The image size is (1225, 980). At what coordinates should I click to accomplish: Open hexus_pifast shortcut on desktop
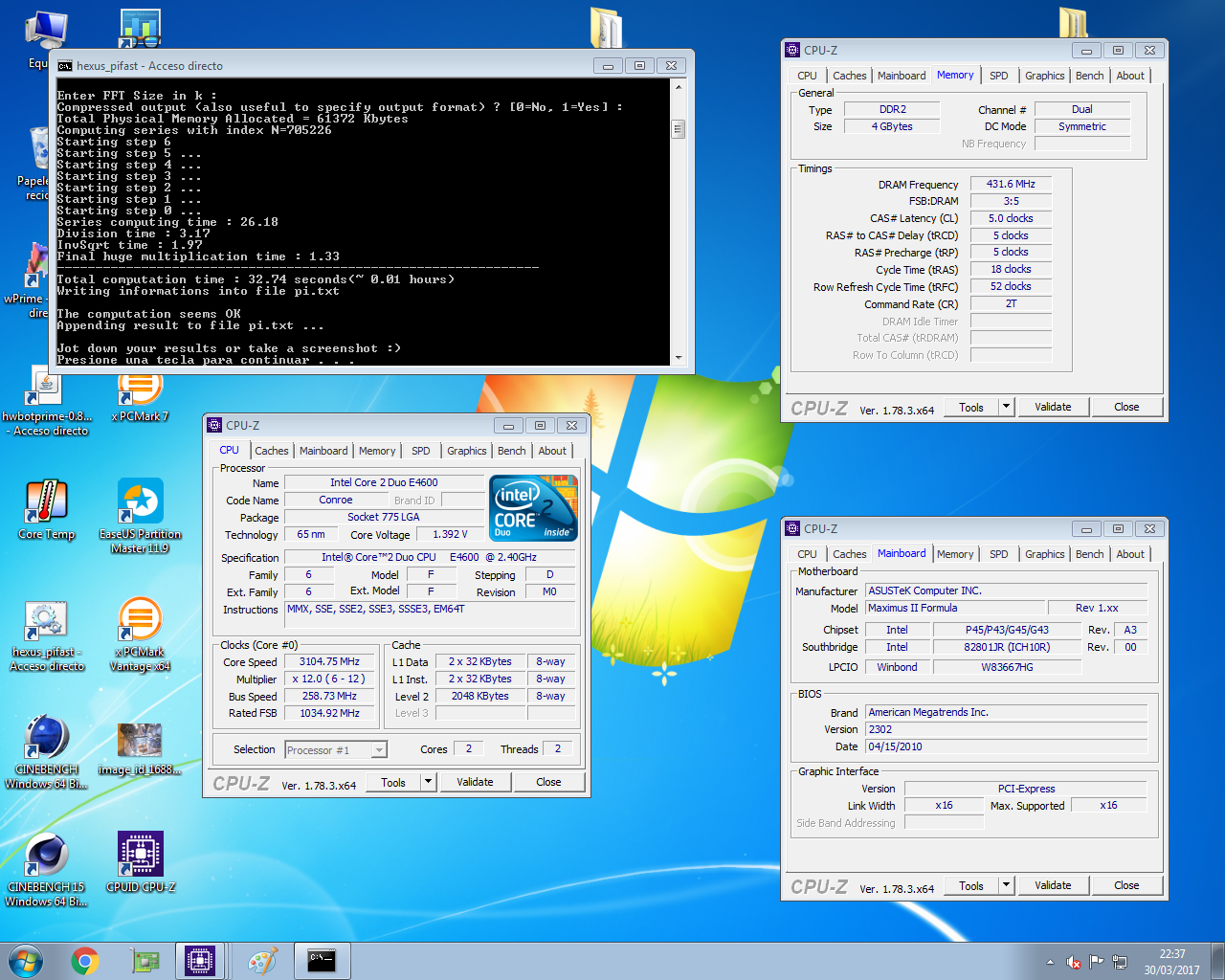pos(46,635)
